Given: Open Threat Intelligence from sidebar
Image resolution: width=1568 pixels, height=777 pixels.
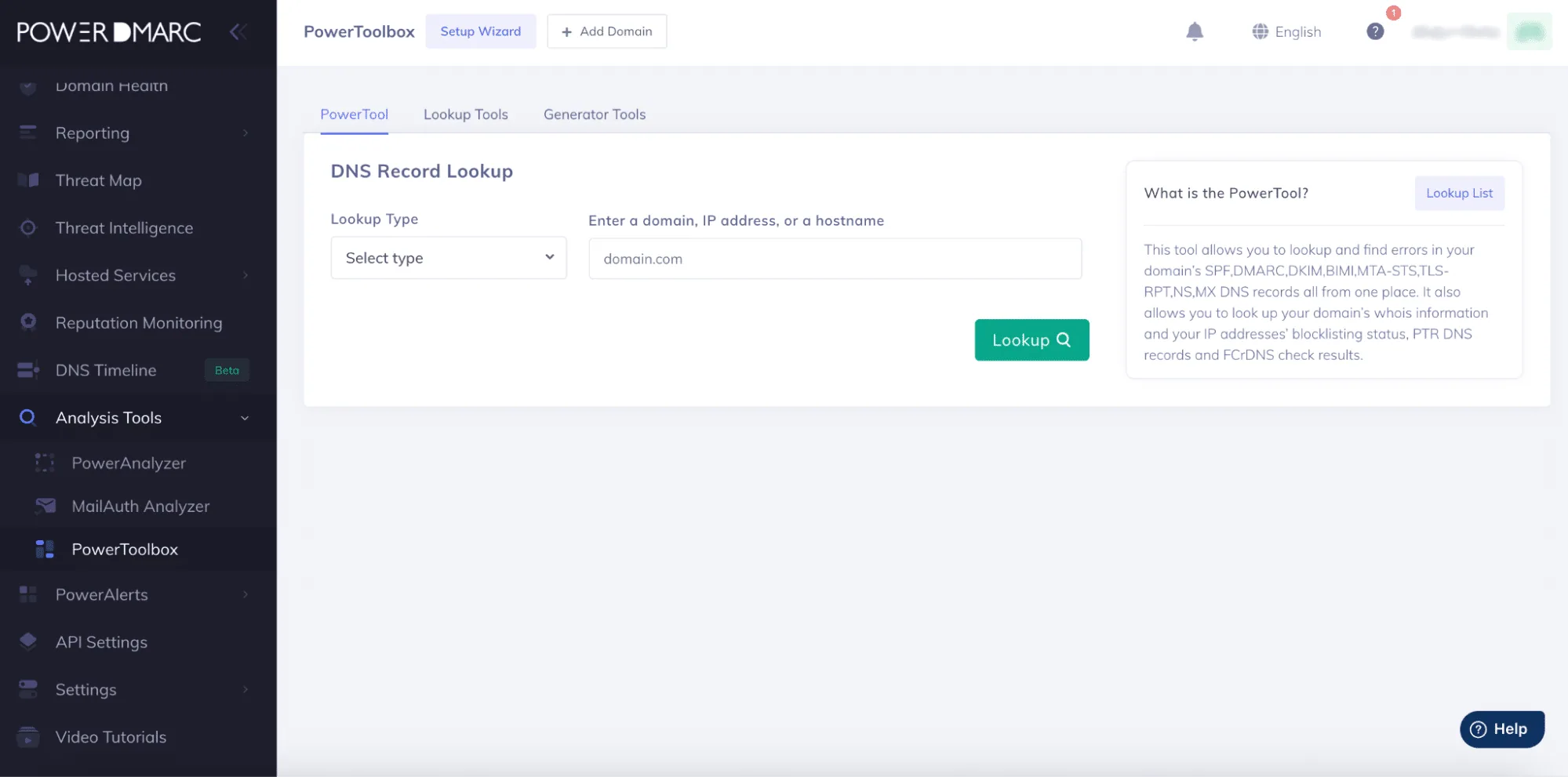Looking at the screenshot, I should 124,228.
